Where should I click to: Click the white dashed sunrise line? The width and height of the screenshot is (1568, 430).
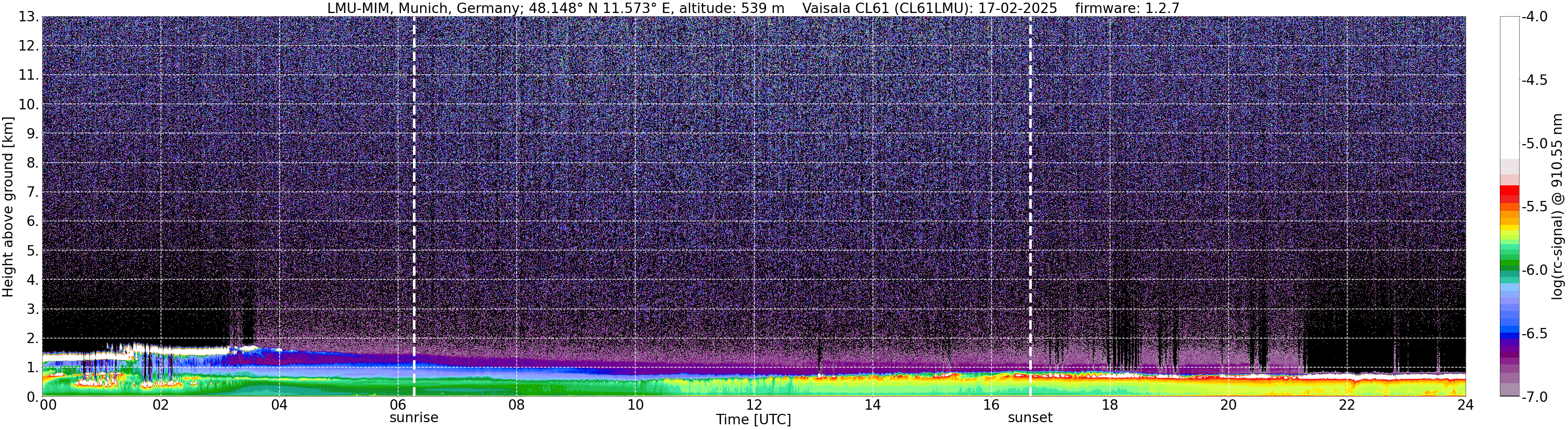pos(414,206)
